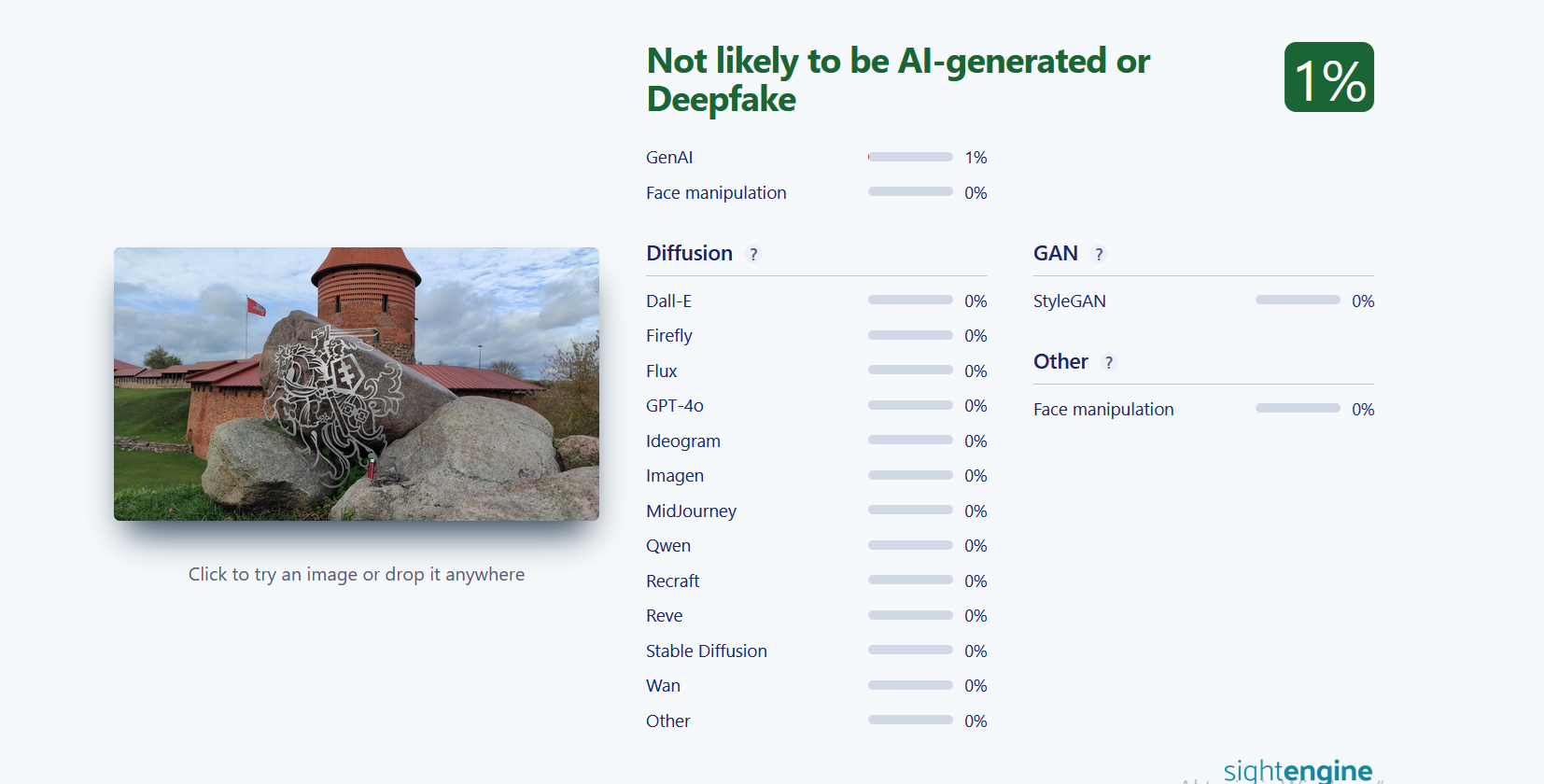1544x784 pixels.
Task: Select the Stable Diffusion label
Action: click(707, 651)
